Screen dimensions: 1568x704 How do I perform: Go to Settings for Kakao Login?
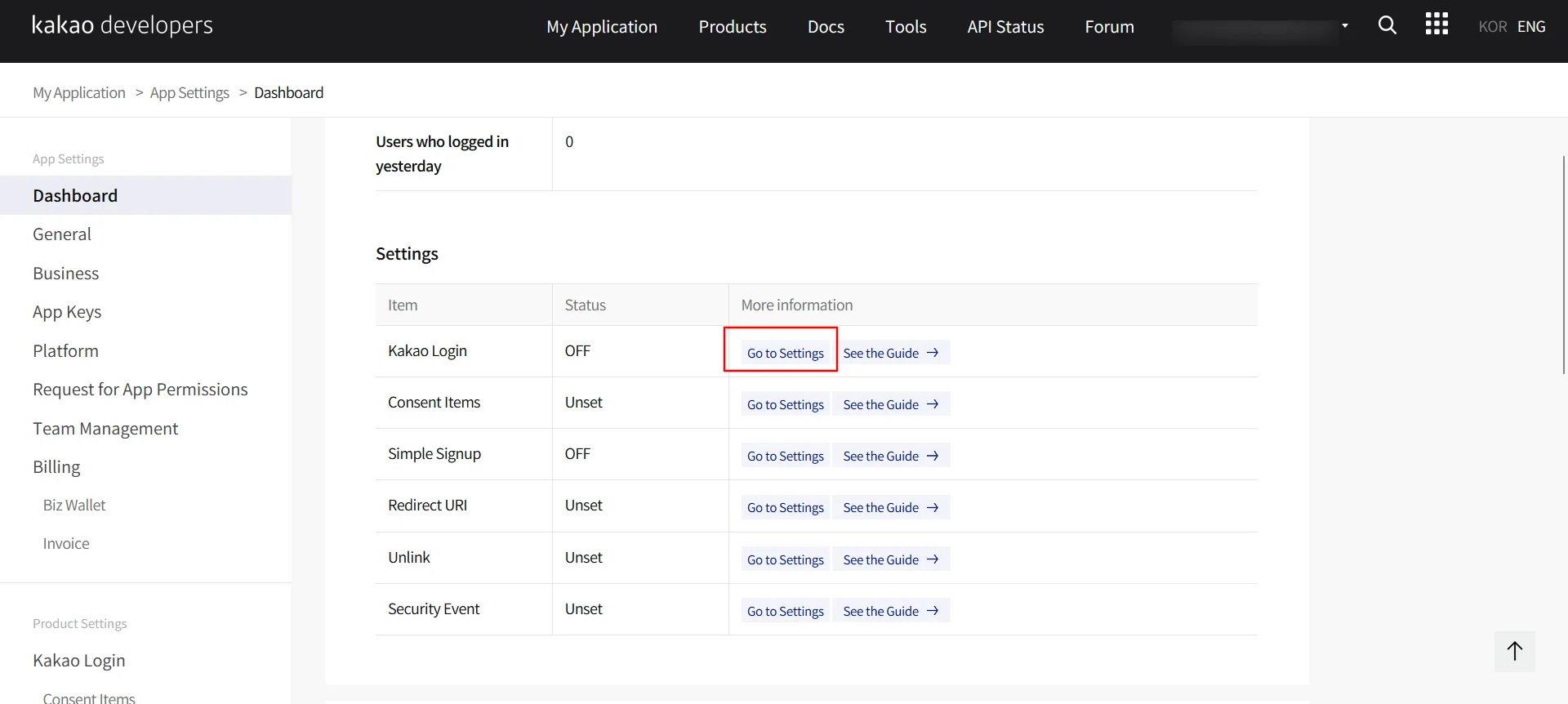tap(786, 353)
